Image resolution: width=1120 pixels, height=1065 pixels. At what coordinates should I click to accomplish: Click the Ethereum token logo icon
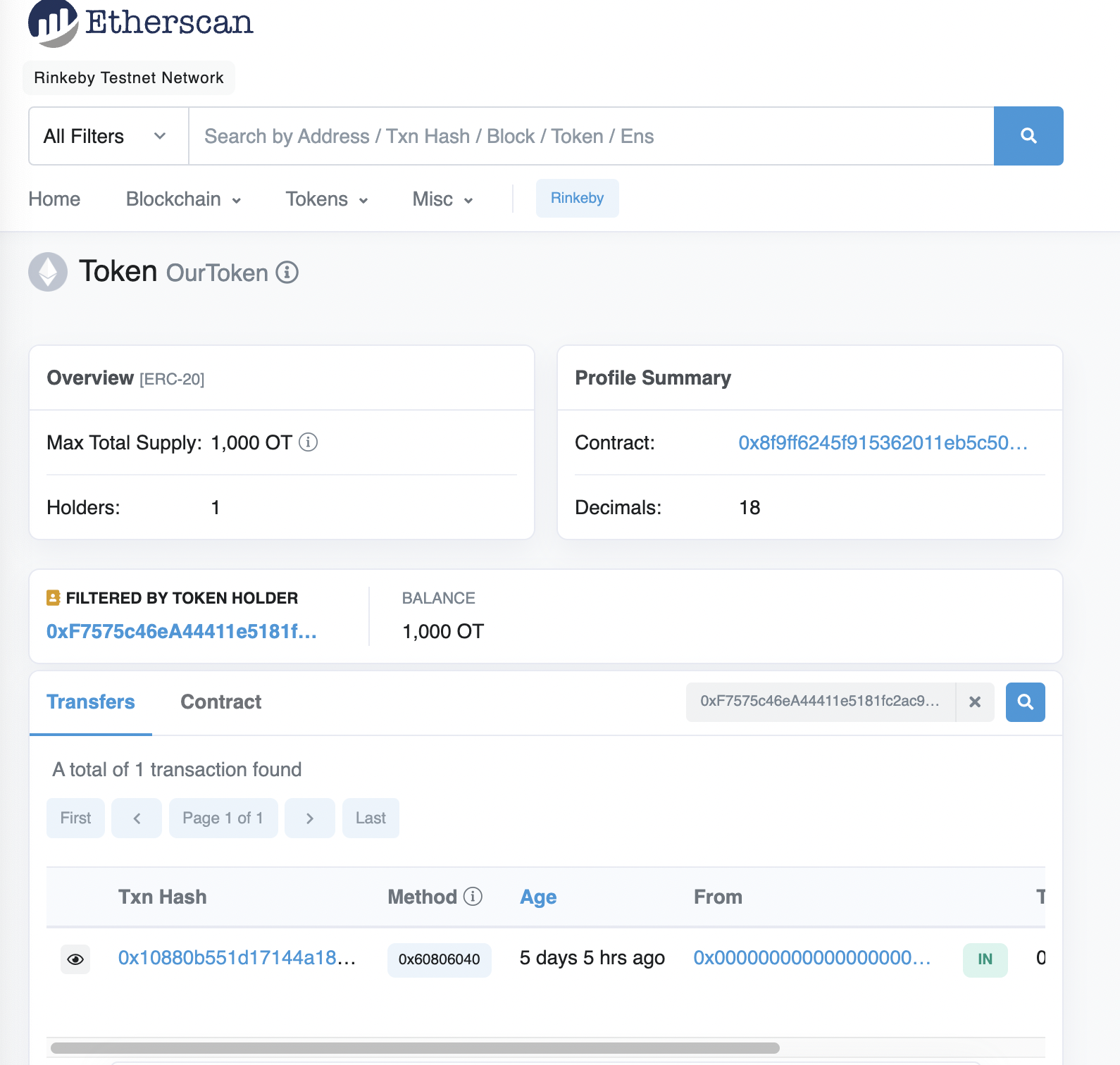click(x=48, y=272)
